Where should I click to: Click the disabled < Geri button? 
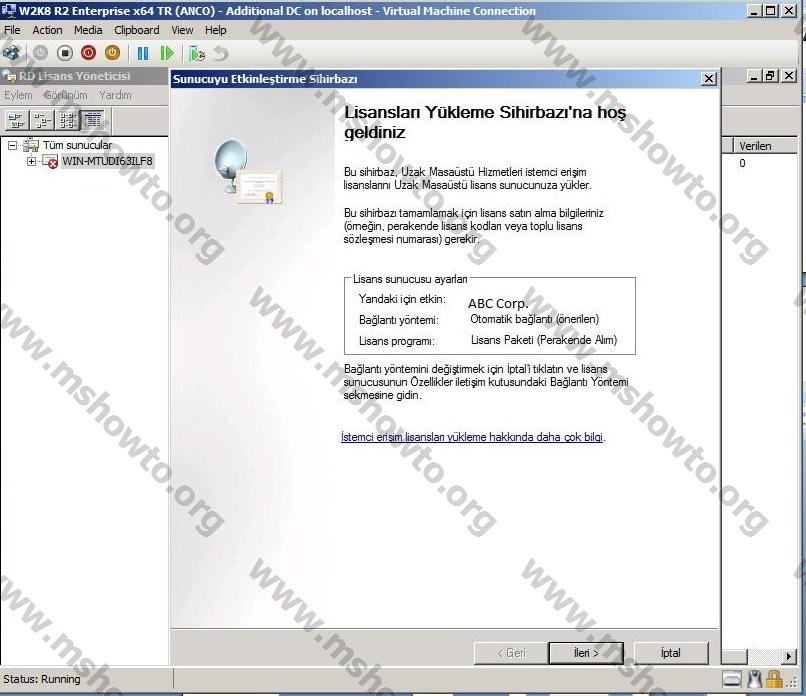pyautogui.click(x=511, y=653)
